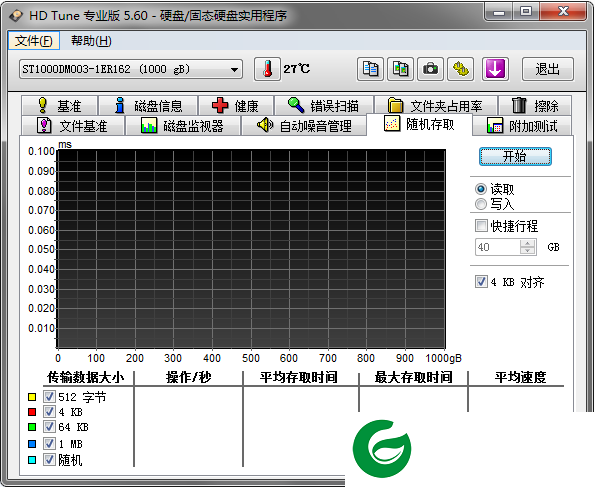
Task: Enable the 快捷行程 checkbox
Action: click(481, 226)
